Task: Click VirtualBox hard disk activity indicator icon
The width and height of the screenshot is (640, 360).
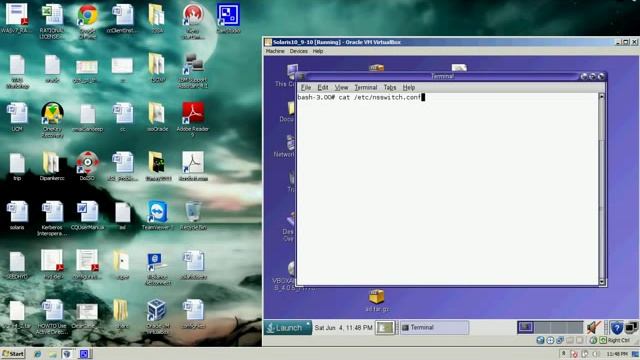Action: tap(540, 340)
